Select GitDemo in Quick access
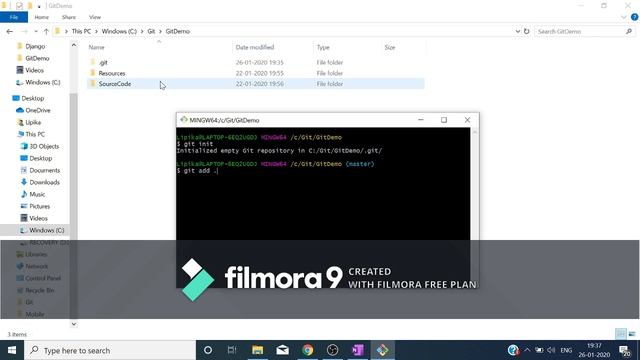 pyautogui.click(x=37, y=58)
